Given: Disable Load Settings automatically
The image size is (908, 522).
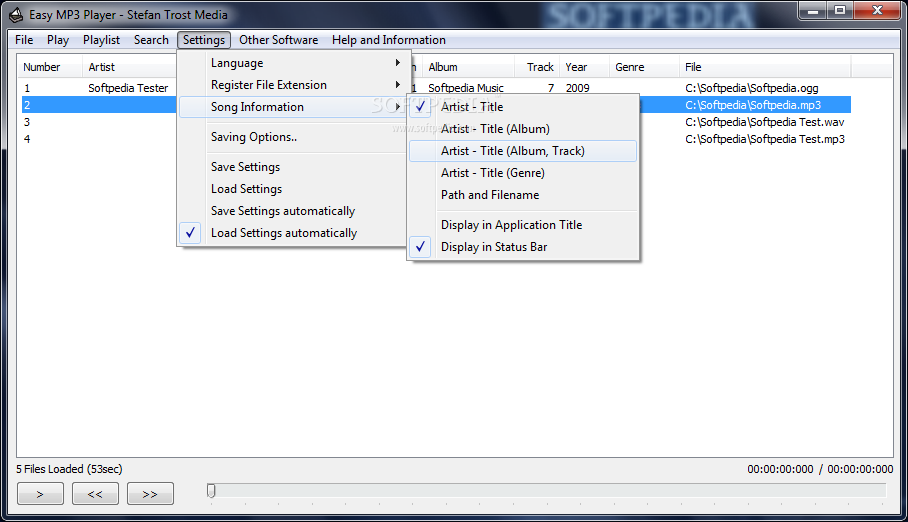Looking at the screenshot, I should (292, 233).
